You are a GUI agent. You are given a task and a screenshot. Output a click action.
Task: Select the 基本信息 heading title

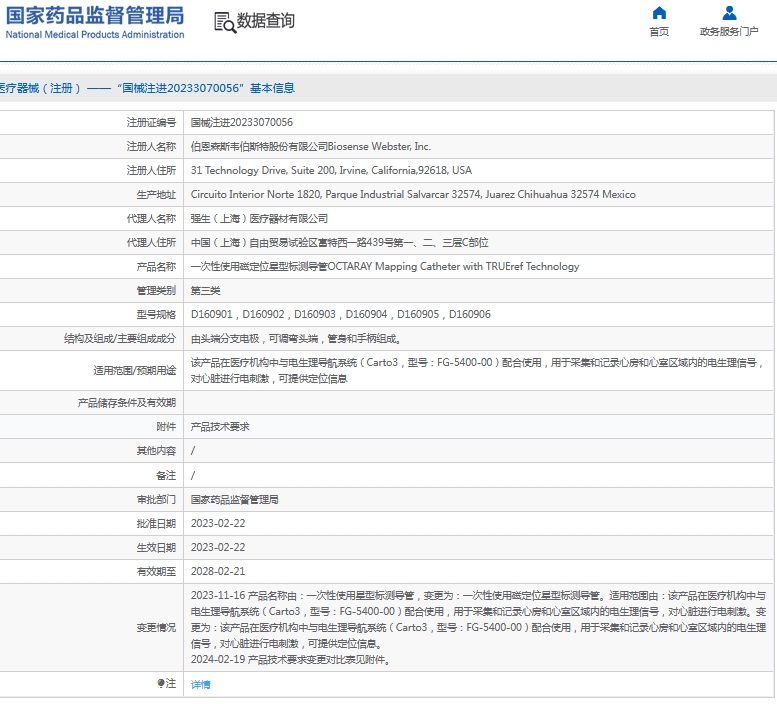tap(272, 88)
